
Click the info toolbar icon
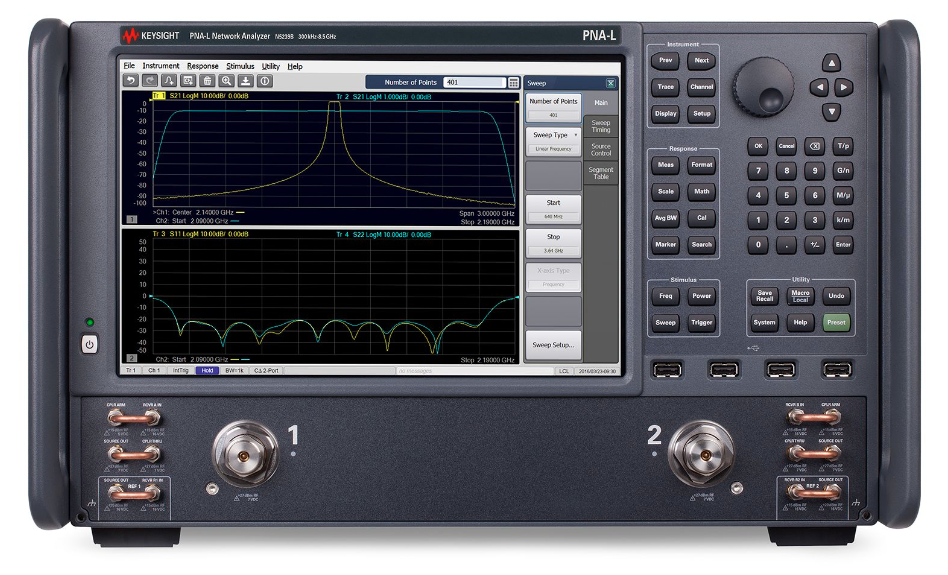[x=265, y=81]
